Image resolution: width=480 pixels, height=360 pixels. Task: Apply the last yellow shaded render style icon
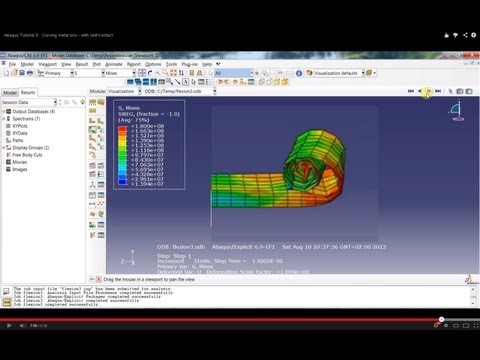pyautogui.click(x=285, y=82)
